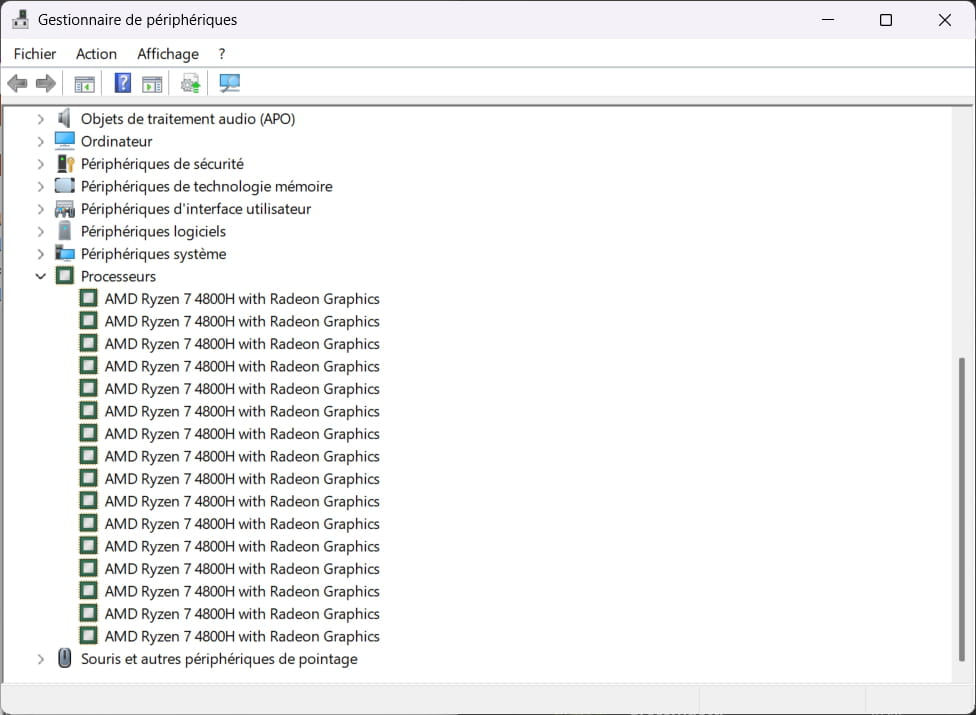Select Périphériques système label

coord(153,254)
